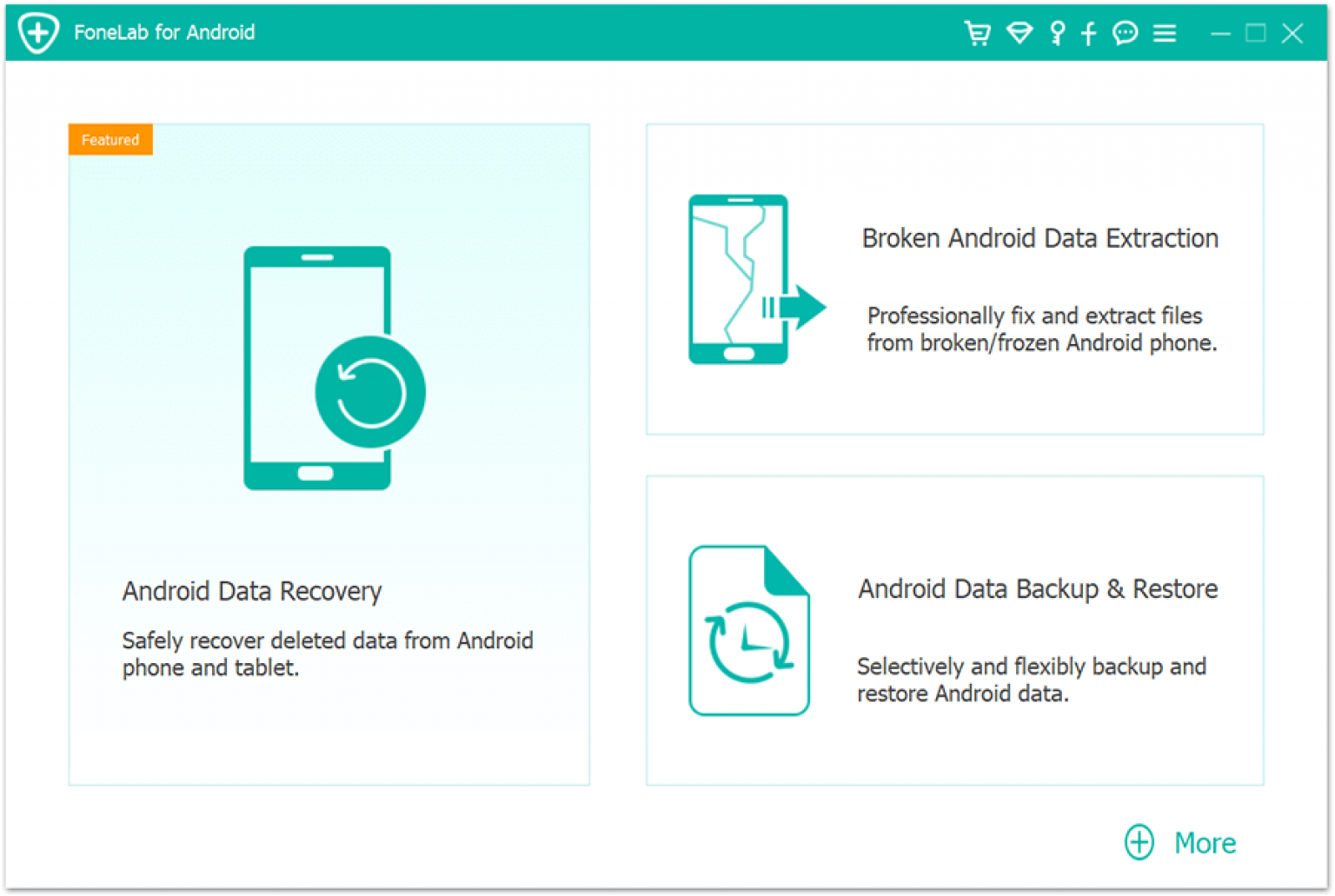The image size is (1335, 896).
Task: Close the FoneLab window
Action: [x=1292, y=33]
